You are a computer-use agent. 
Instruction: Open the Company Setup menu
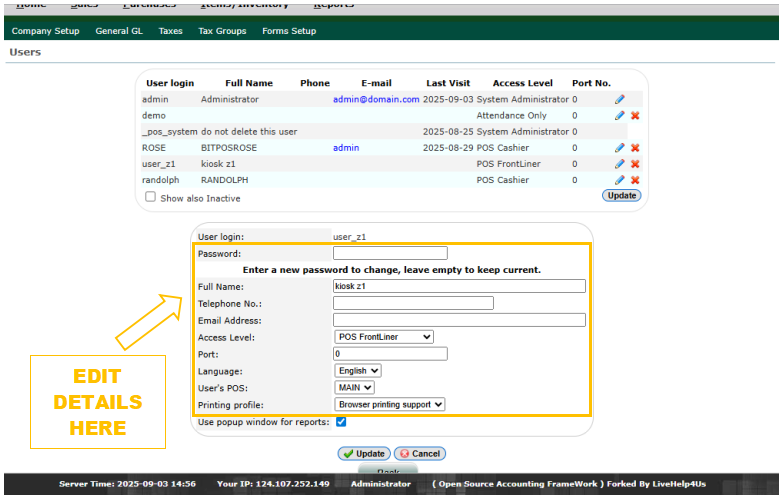click(x=45, y=31)
